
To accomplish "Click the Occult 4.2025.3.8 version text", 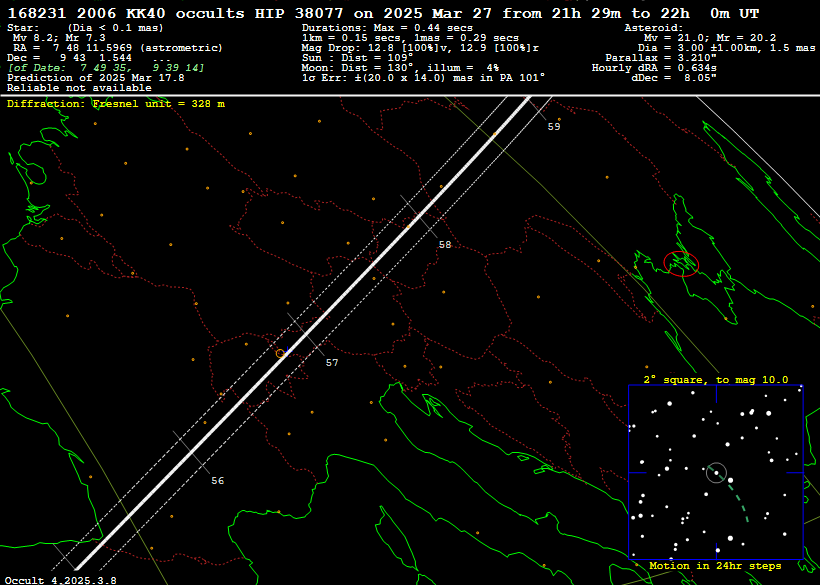I will tap(61, 579).
